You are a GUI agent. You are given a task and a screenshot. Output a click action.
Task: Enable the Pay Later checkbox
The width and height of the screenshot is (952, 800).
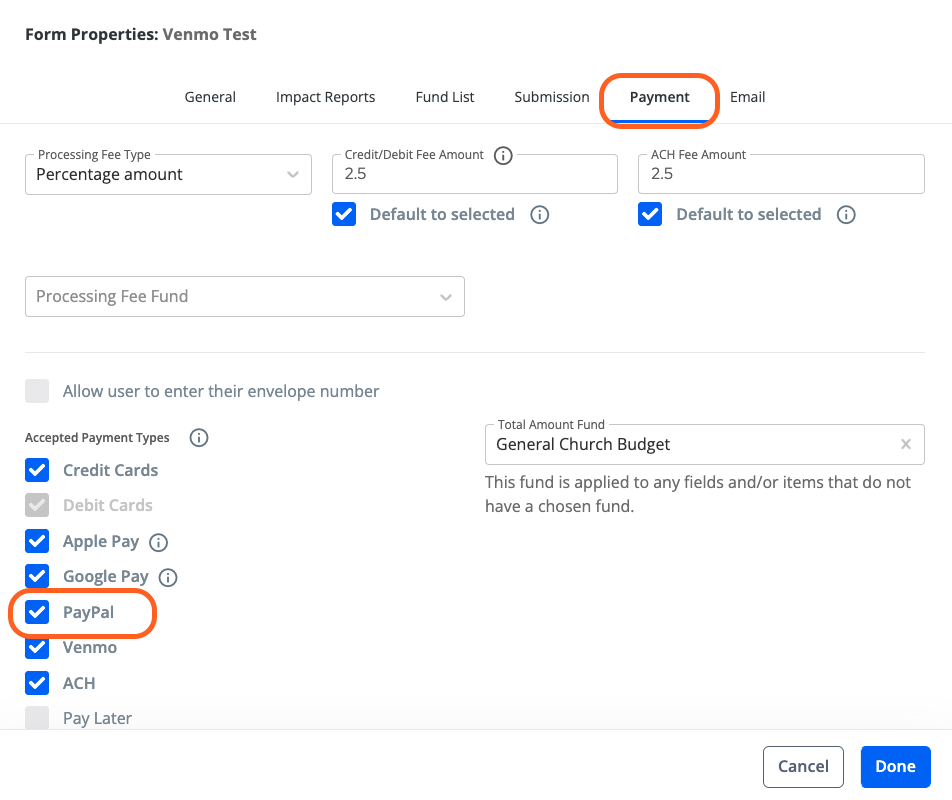coord(37,718)
